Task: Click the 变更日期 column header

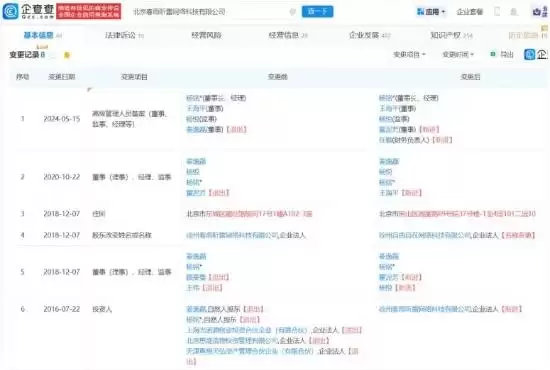Action: [62, 77]
